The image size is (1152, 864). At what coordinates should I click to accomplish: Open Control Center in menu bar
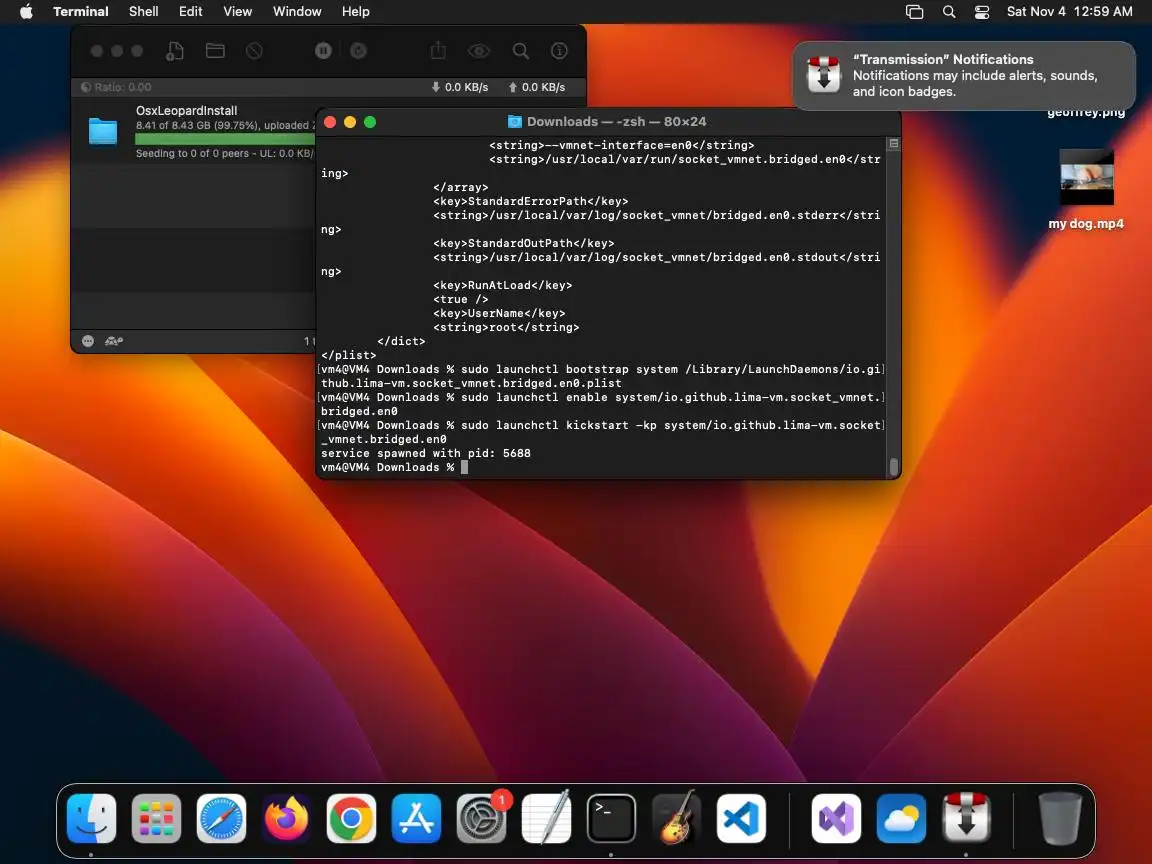(x=982, y=12)
